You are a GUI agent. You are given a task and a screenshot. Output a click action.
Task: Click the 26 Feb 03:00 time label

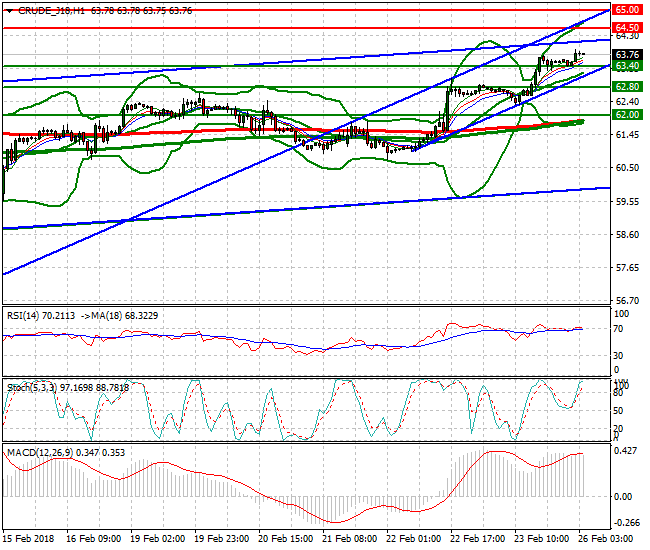(606, 539)
